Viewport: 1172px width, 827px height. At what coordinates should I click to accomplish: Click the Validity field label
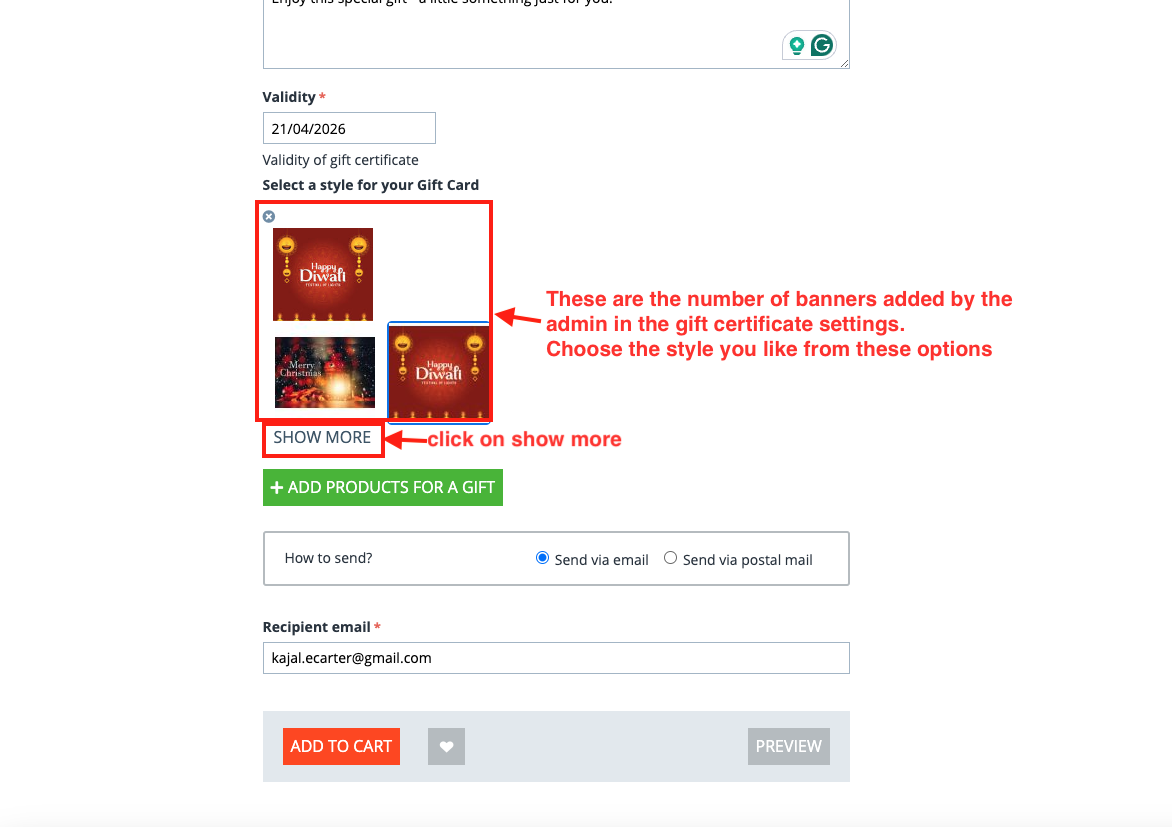click(x=289, y=97)
